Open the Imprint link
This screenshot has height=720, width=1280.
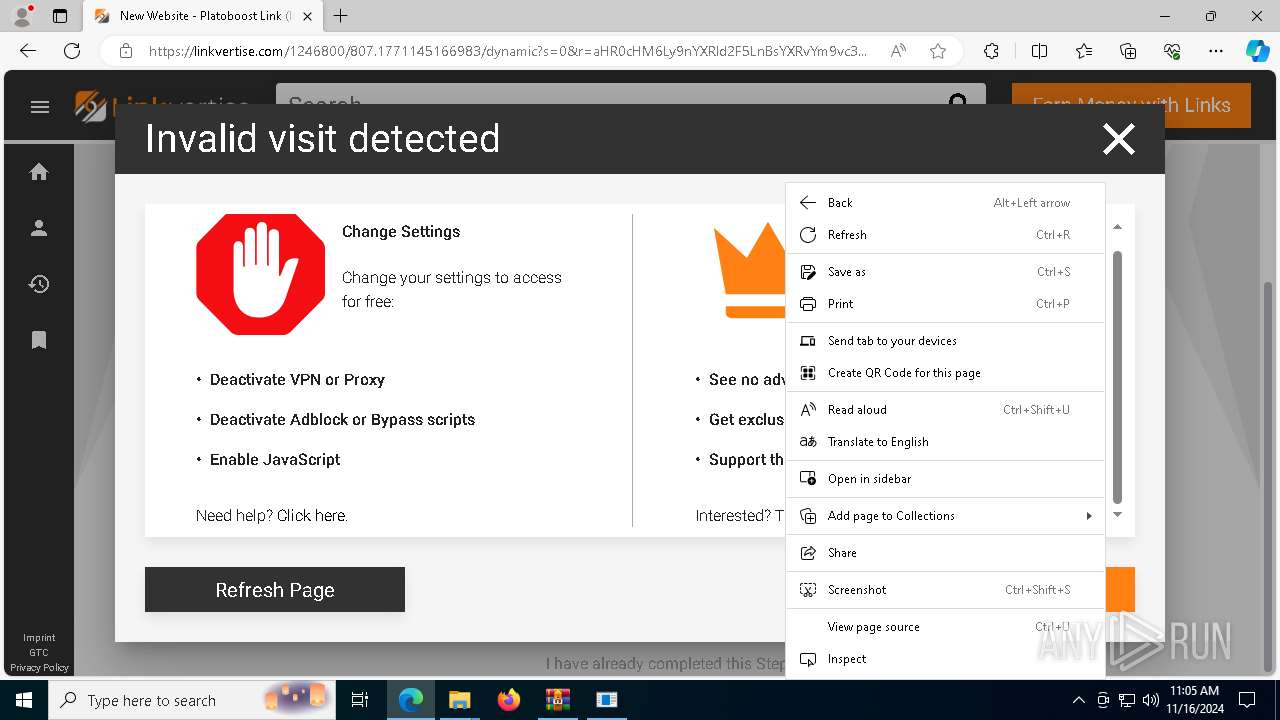39,638
